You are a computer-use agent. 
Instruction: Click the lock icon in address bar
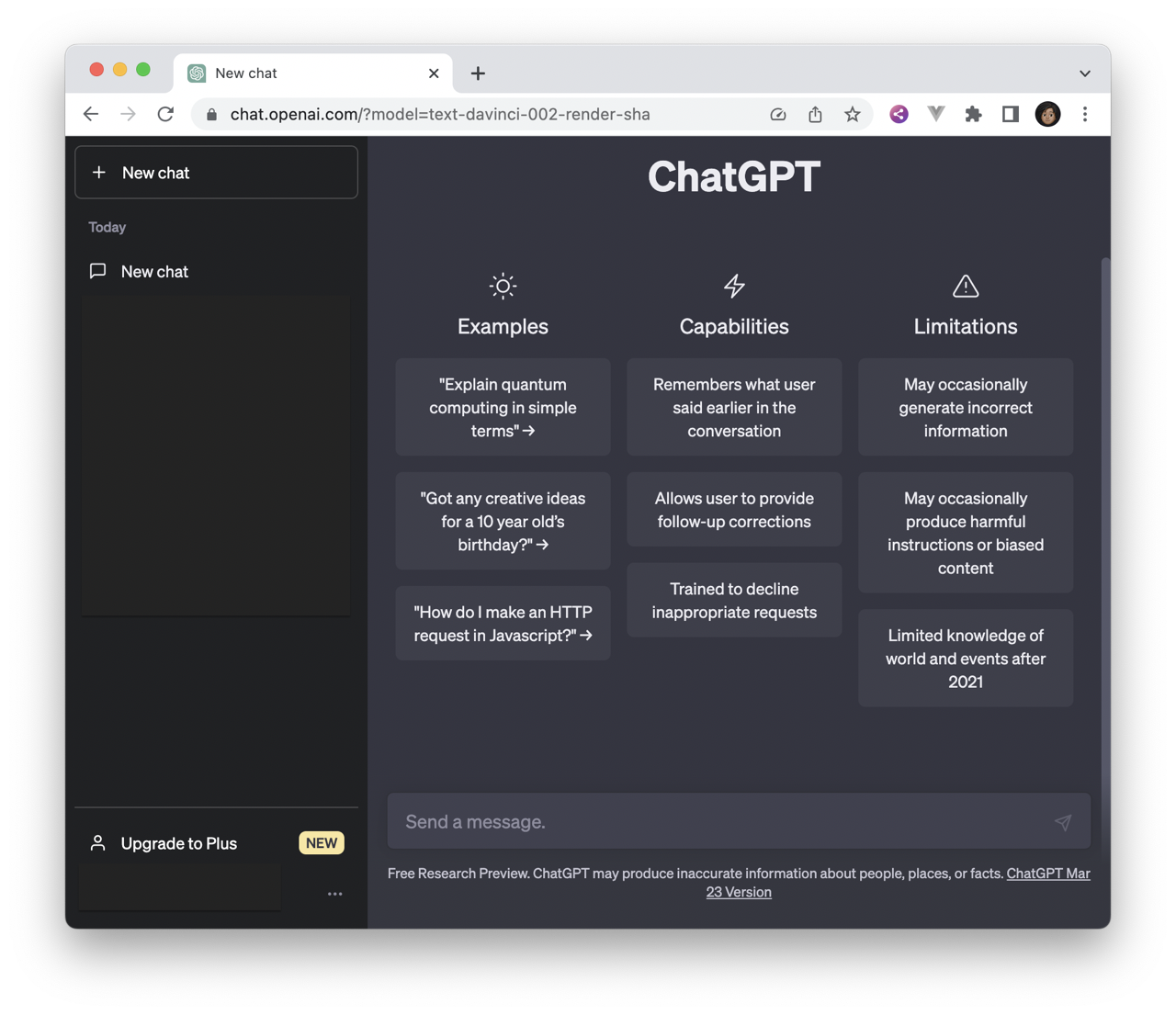(212, 115)
